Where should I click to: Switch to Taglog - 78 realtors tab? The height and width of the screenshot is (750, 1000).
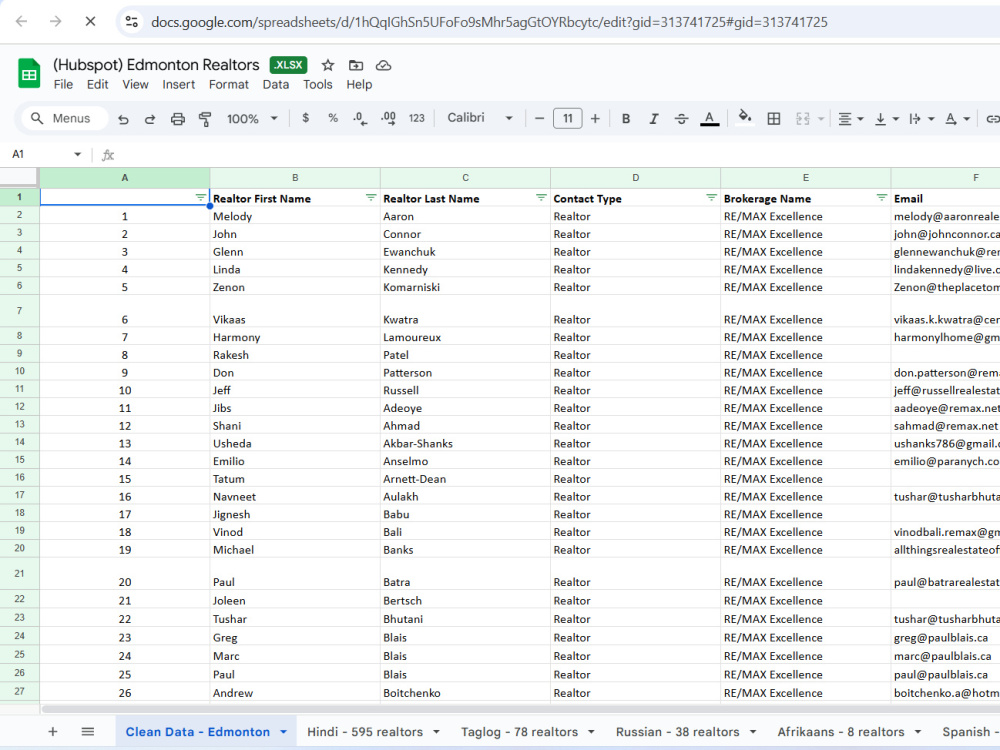(519, 732)
